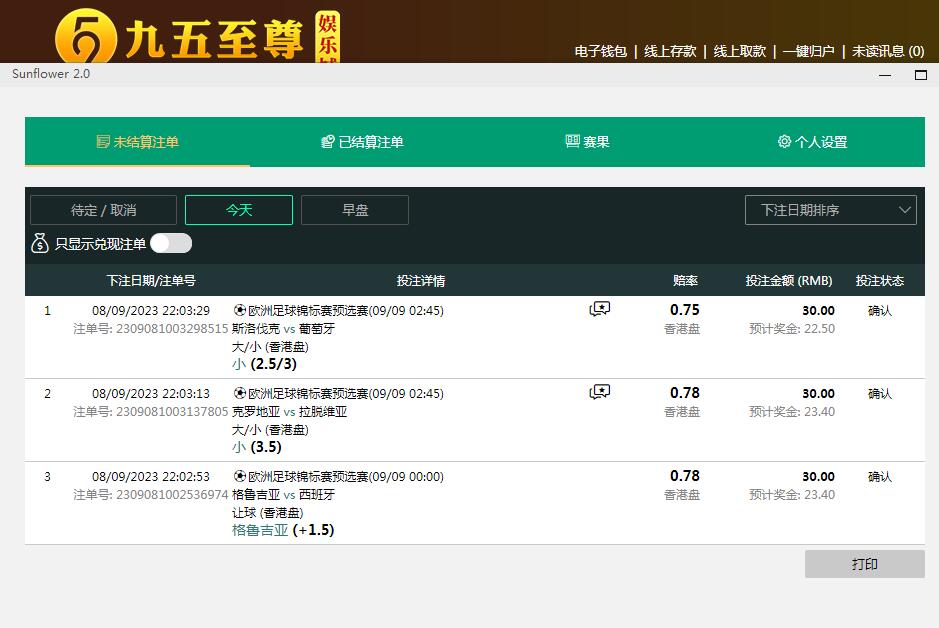
Task: Select the 未结算注单 tab
Action: pos(137,142)
